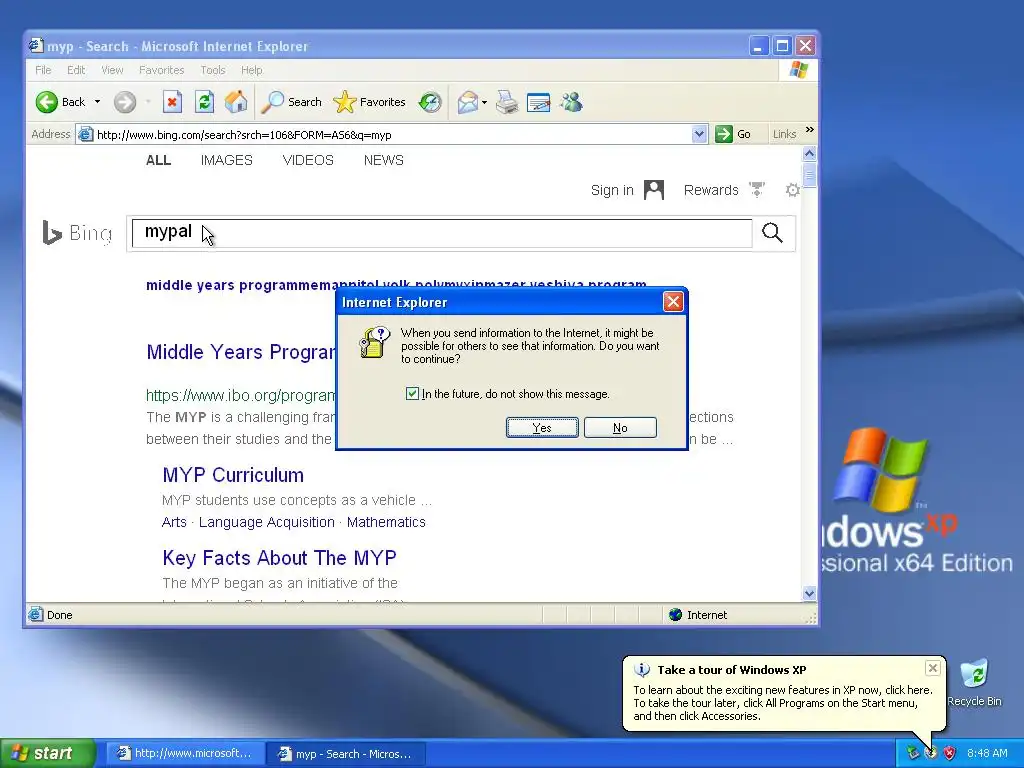
Task: Open the Search magnifier toolbar button
Action: click(291, 102)
